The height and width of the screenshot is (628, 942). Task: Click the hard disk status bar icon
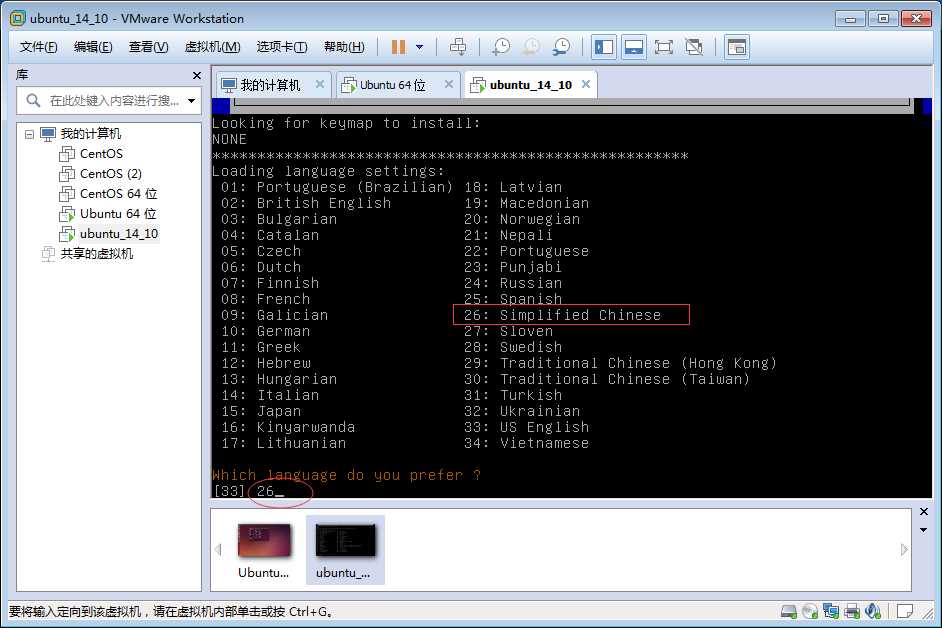tap(789, 612)
